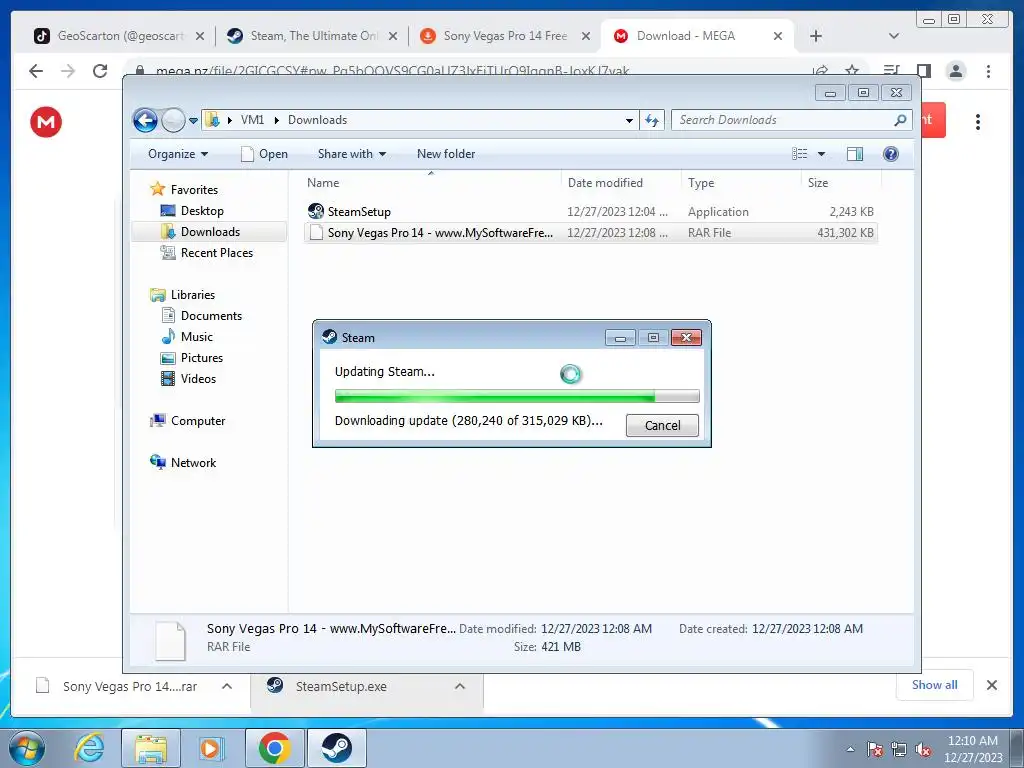This screenshot has width=1024, height=768.
Task: Click the Steam logo in dialog title bar
Action: click(x=330, y=337)
